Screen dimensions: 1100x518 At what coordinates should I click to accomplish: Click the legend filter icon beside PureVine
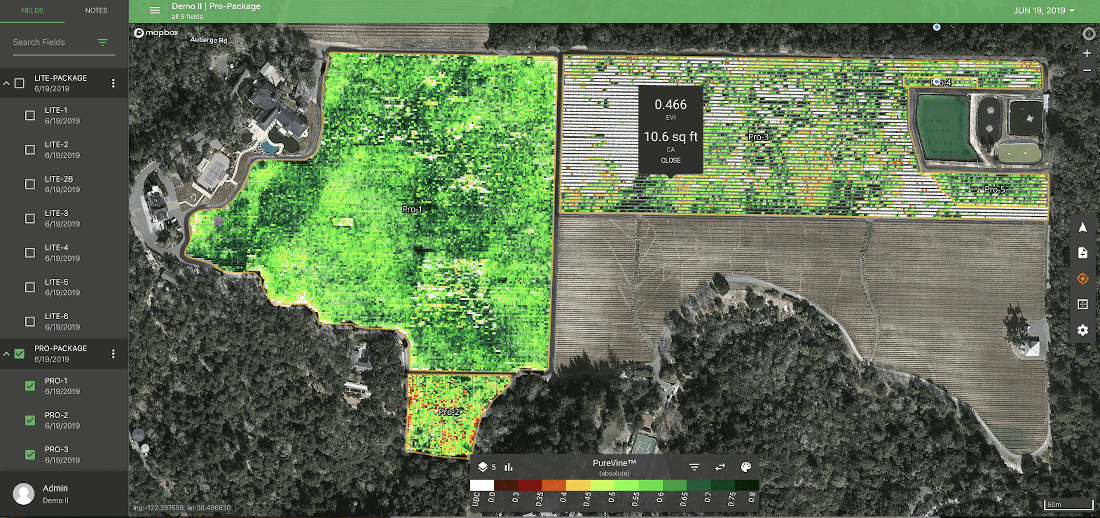pos(694,467)
